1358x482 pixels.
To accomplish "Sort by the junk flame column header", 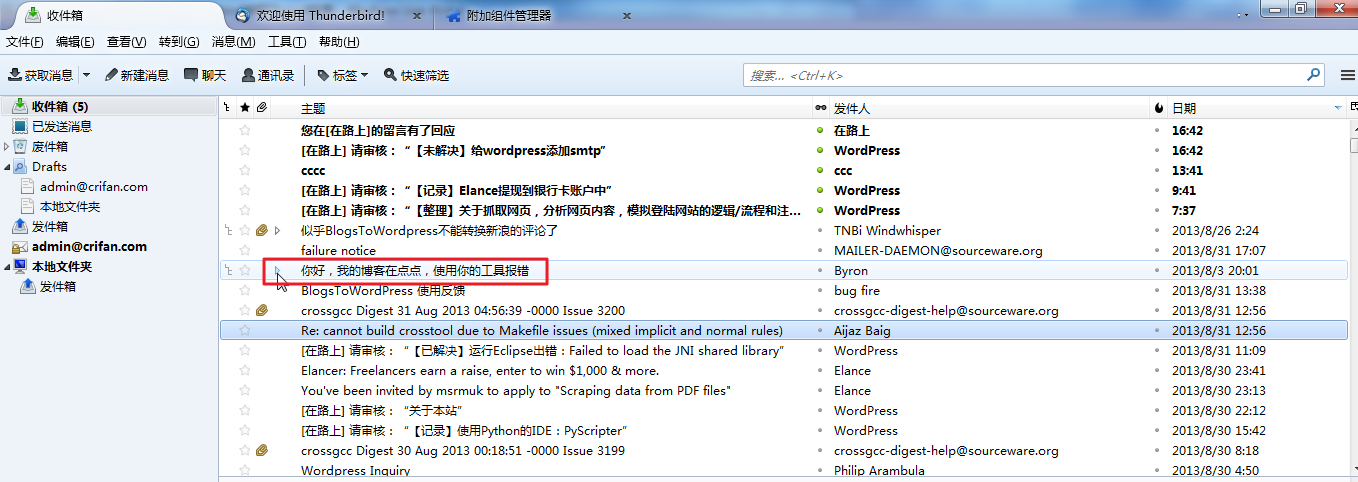I will (1158, 108).
